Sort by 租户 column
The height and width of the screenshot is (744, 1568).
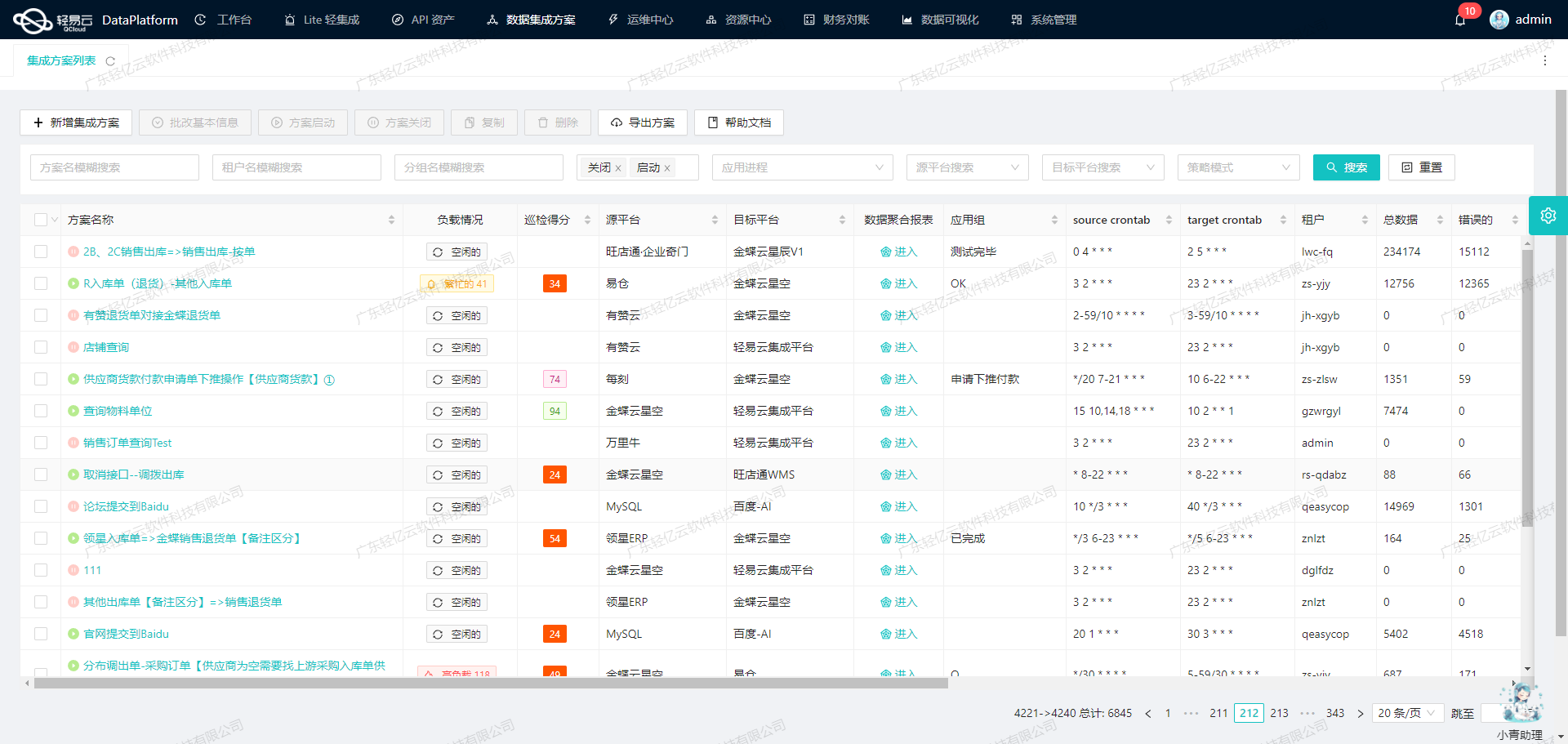click(x=1365, y=220)
